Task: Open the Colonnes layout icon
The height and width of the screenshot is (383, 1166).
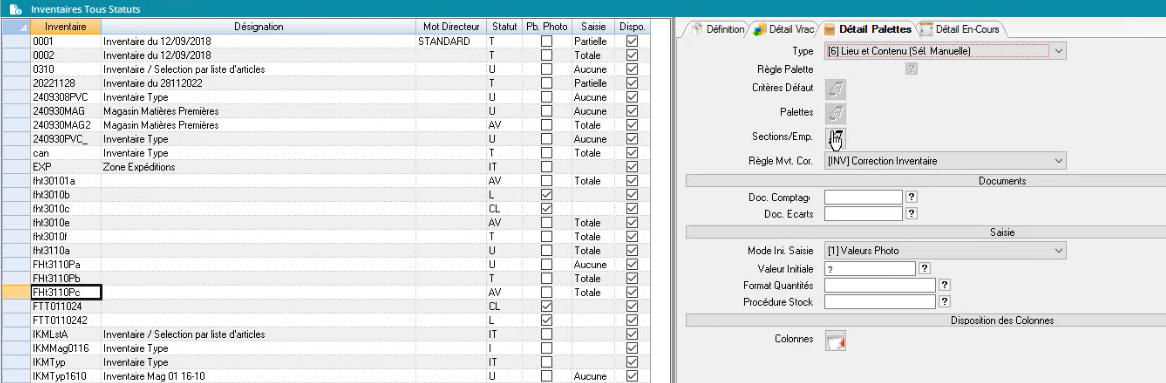Action: tap(836, 340)
